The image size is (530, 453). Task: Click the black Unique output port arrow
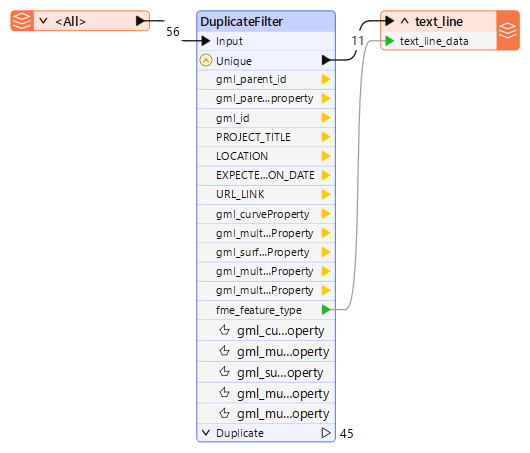(x=326, y=60)
